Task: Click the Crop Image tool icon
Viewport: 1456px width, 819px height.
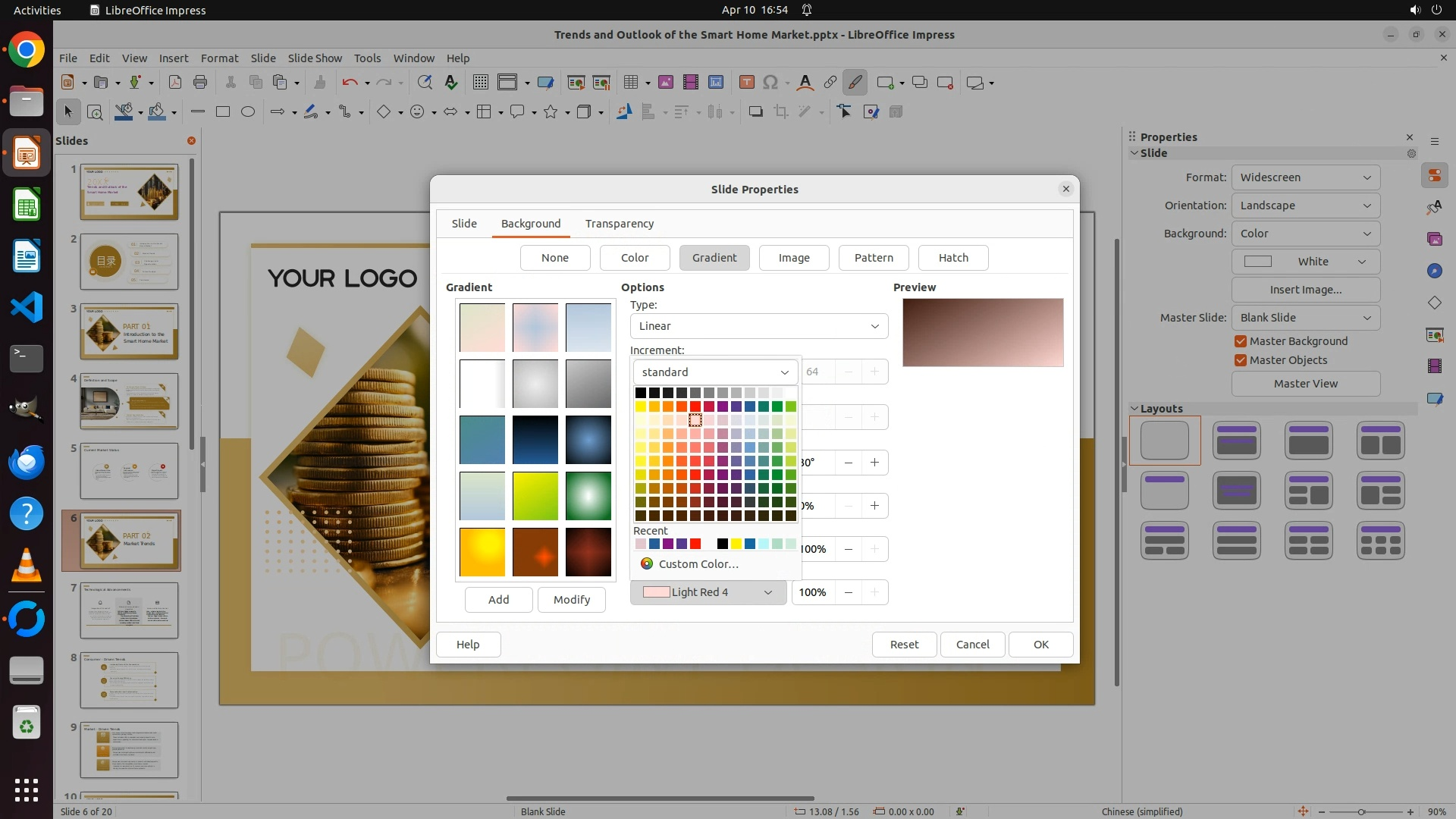Action: (x=780, y=112)
